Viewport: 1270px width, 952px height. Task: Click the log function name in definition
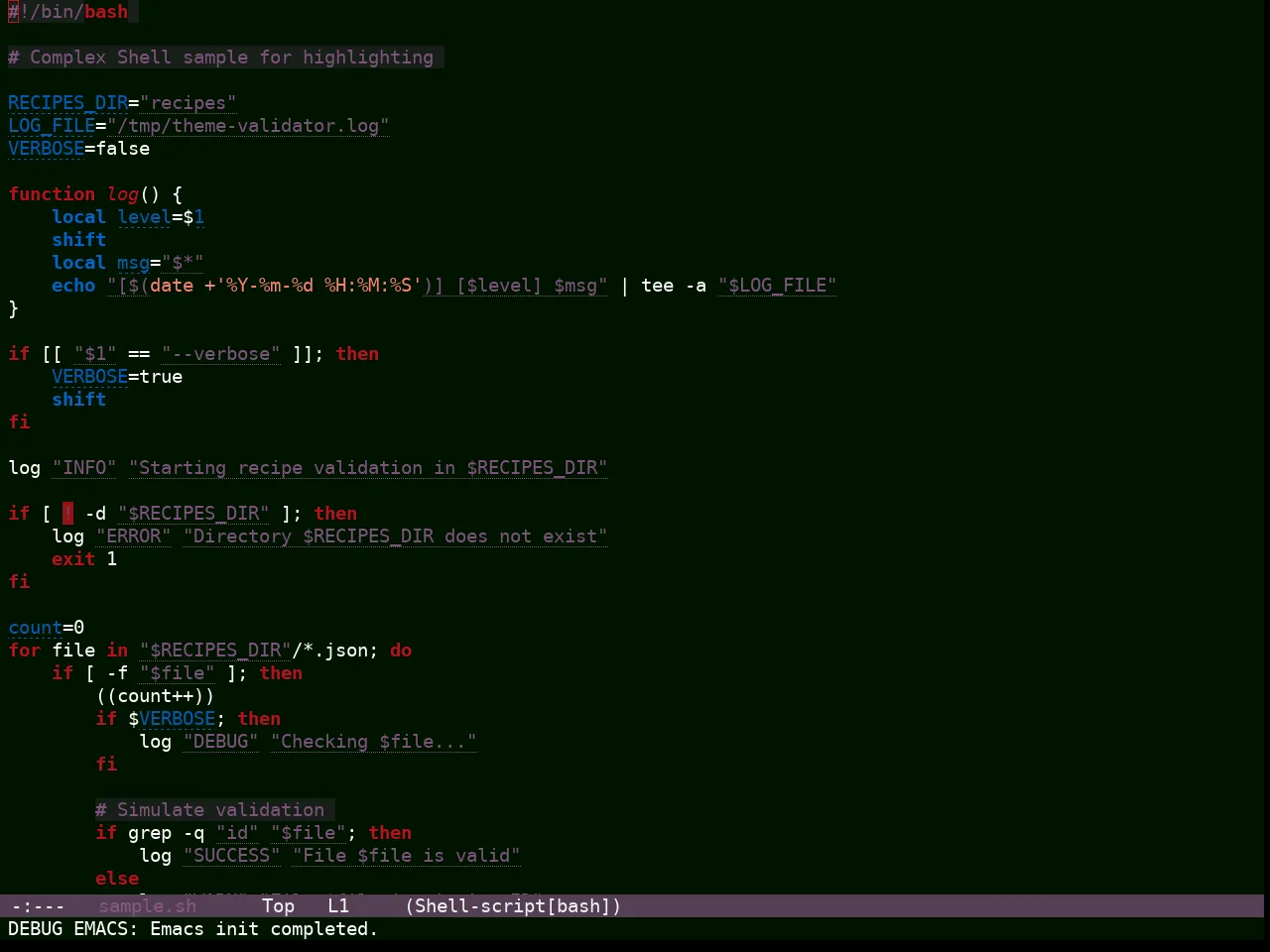pyautogui.click(x=123, y=194)
